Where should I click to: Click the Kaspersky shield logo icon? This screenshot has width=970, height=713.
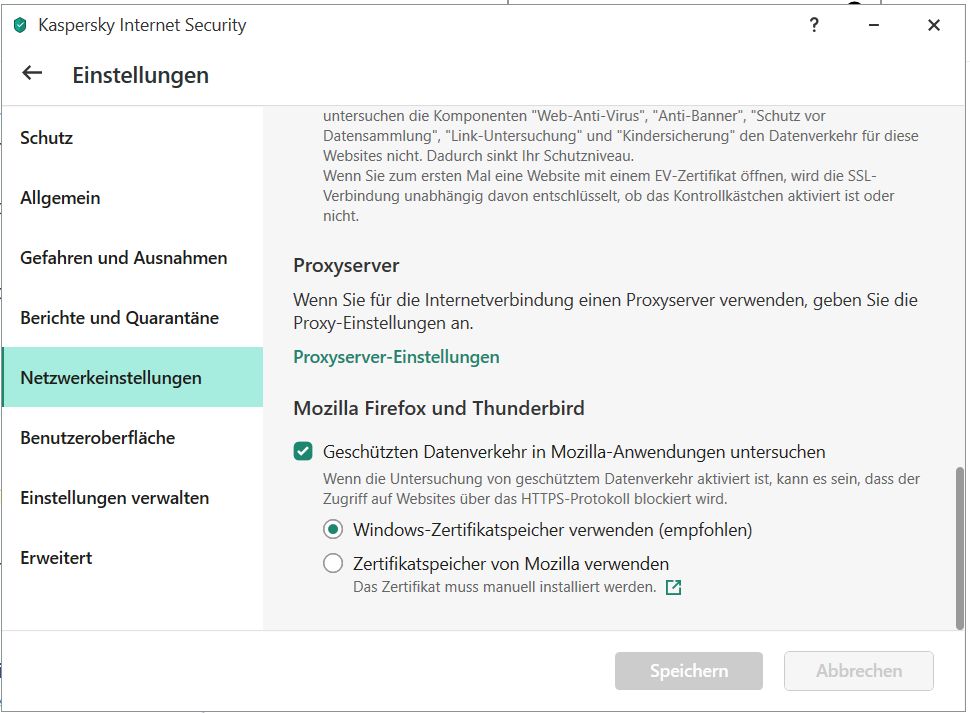pyautogui.click(x=20, y=25)
